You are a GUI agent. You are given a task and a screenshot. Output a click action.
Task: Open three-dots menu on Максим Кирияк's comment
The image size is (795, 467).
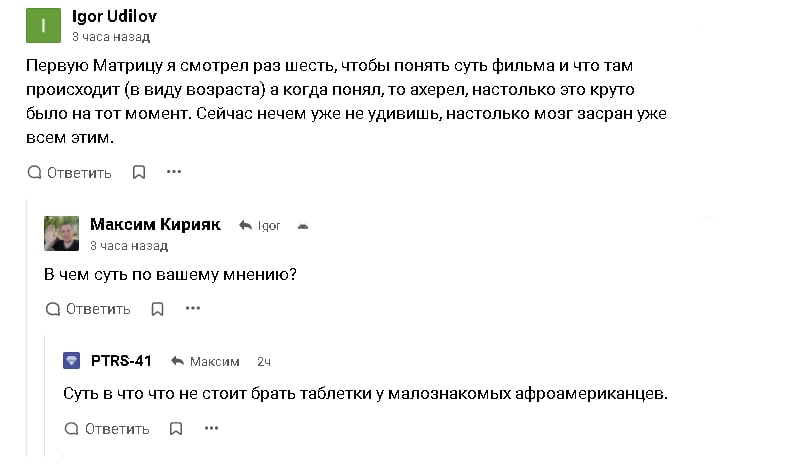(193, 309)
